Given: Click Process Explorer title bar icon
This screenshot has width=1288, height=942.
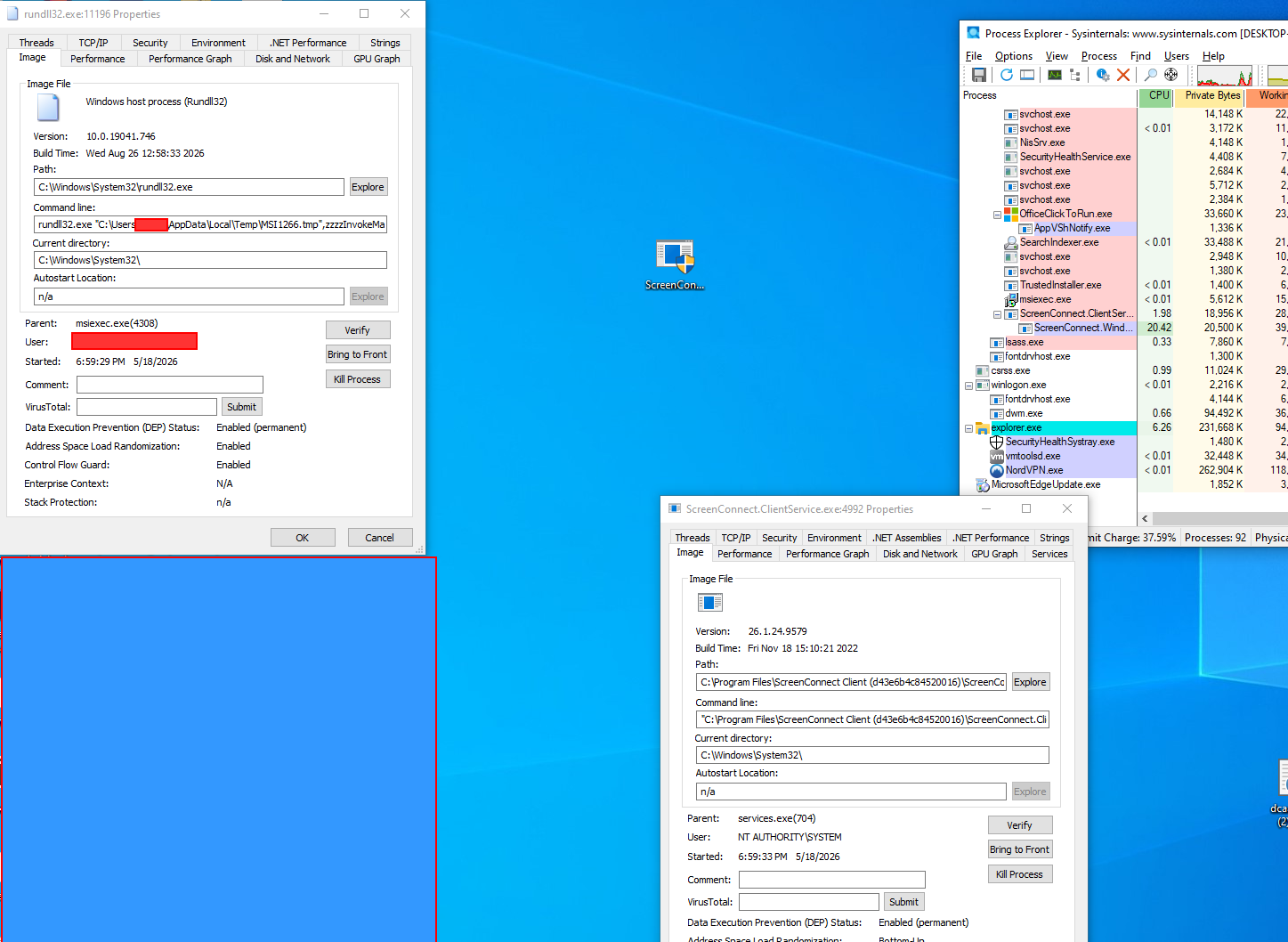Looking at the screenshot, I should click(x=974, y=33).
